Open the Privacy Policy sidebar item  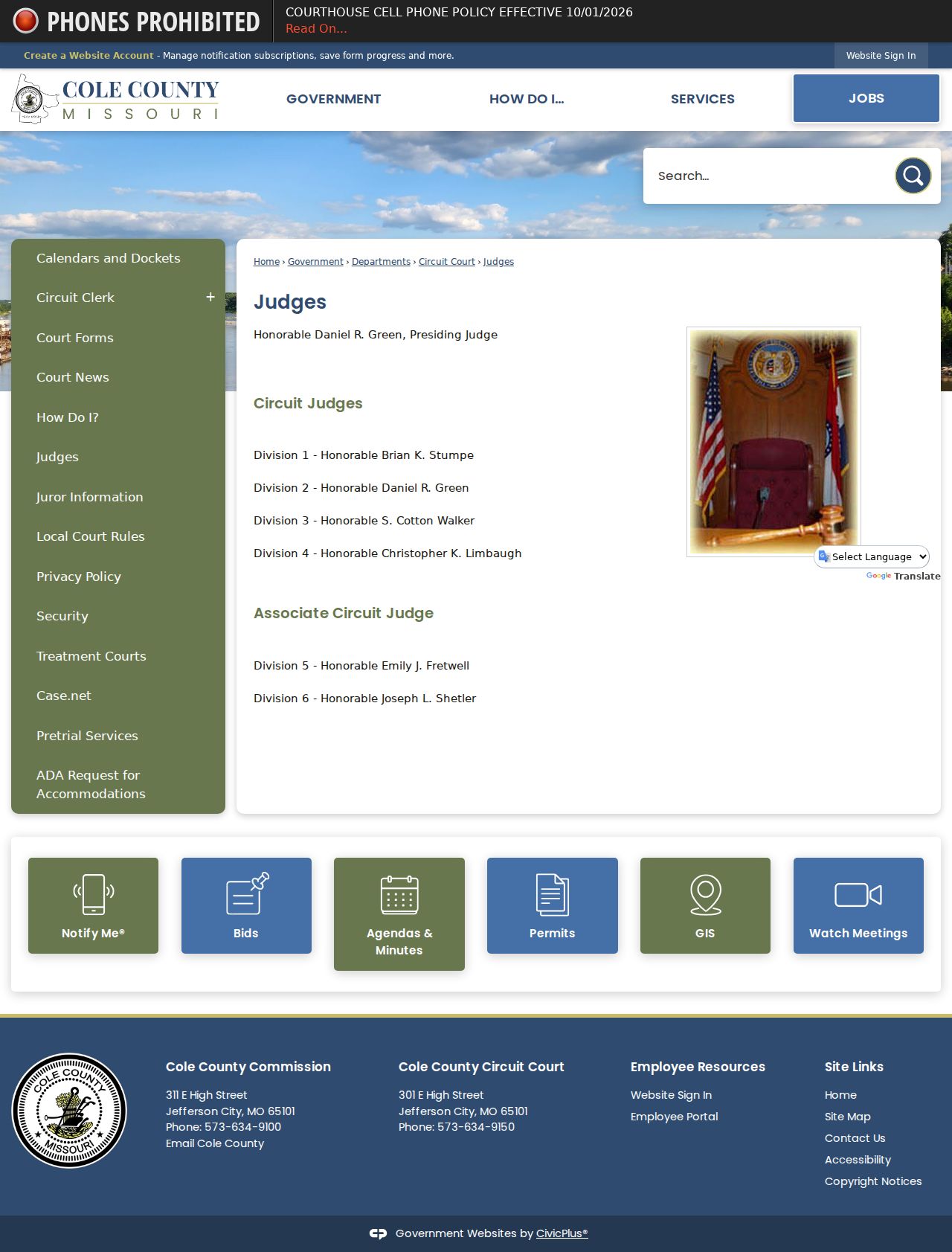(x=79, y=577)
